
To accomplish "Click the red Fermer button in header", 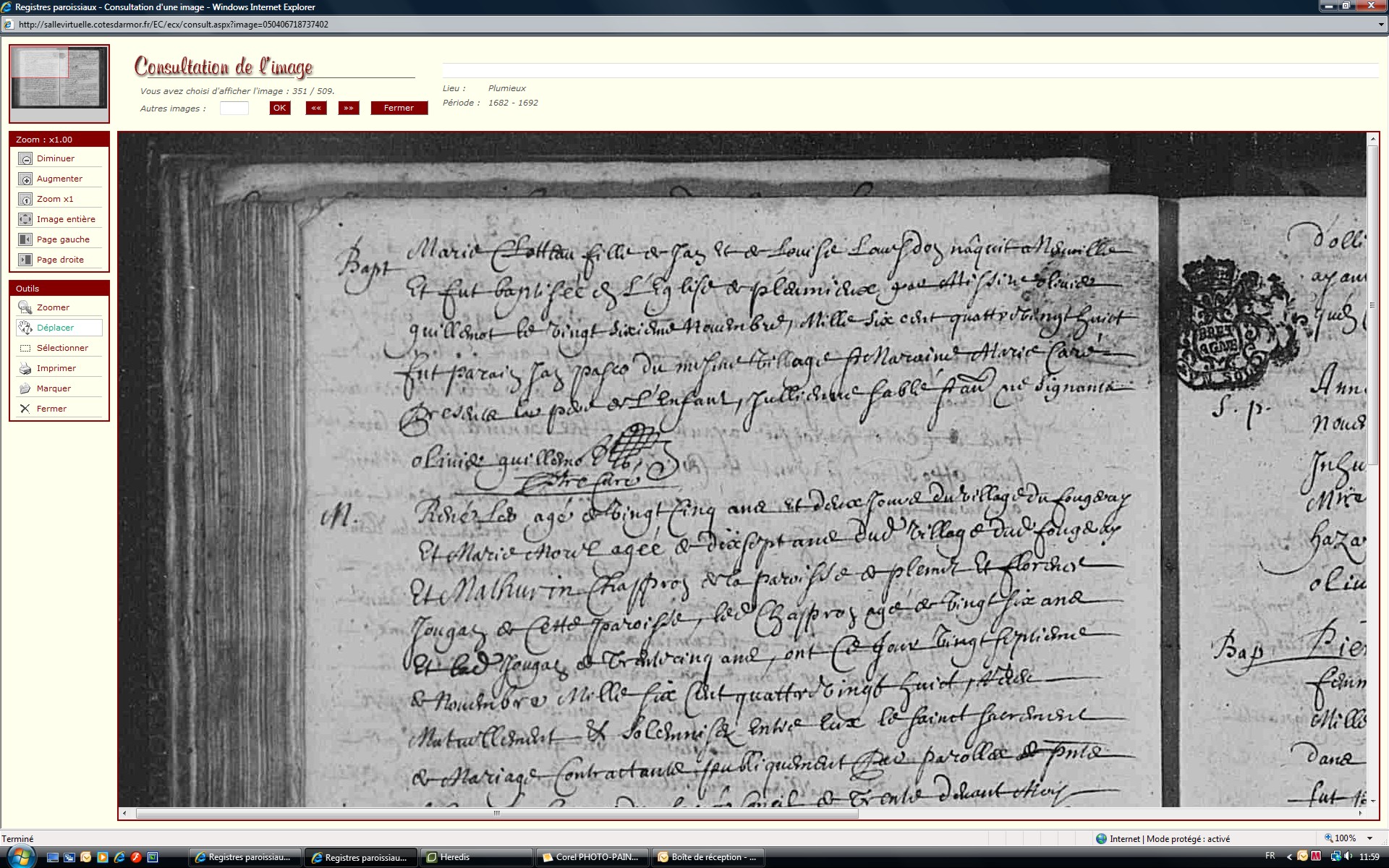I will 399,108.
